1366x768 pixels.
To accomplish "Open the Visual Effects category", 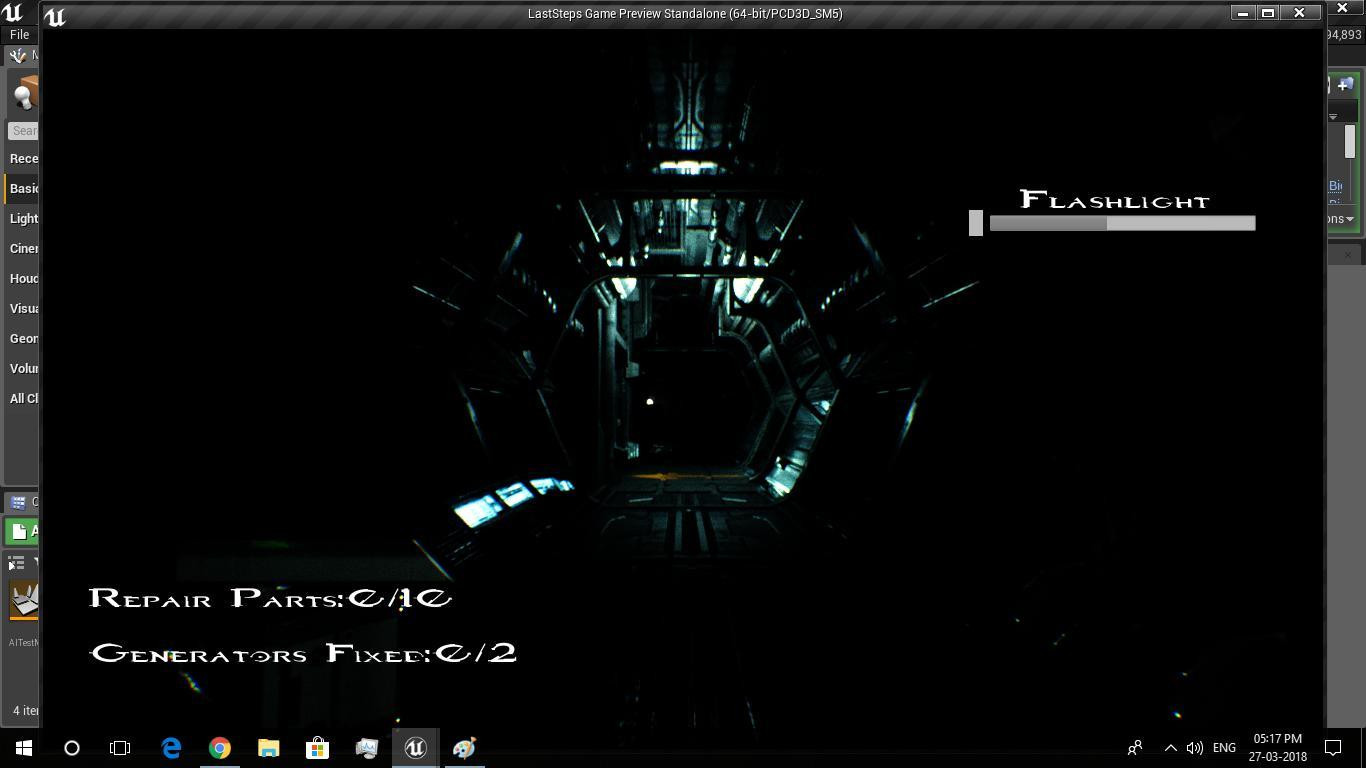I will 23,308.
